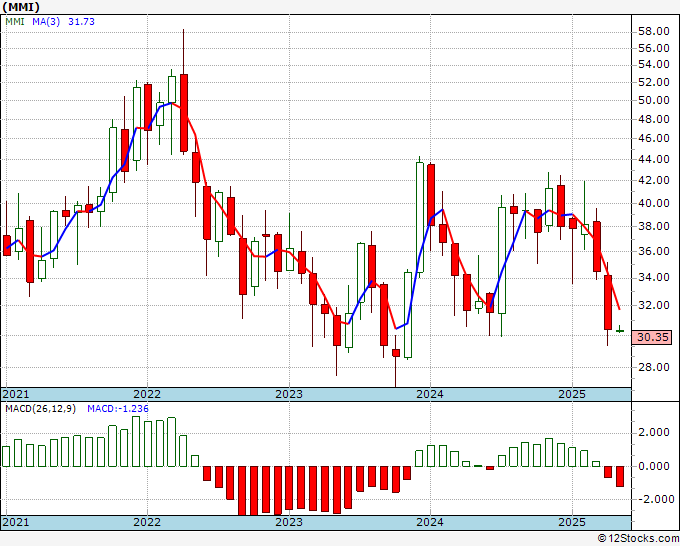
Task: Click the 48.00 price axis label
Action: [654, 119]
